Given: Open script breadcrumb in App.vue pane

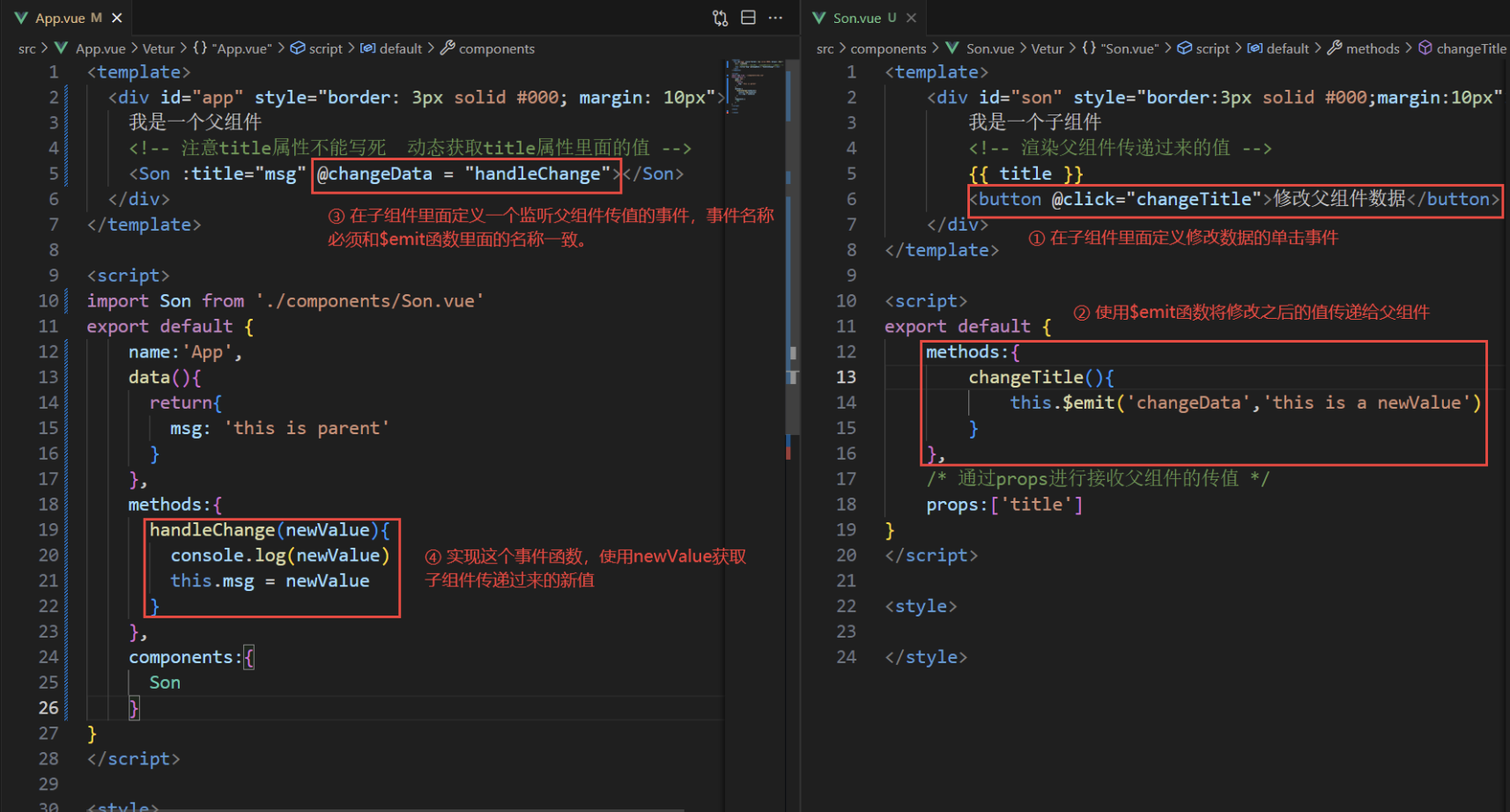Looking at the screenshot, I should pos(316,48).
